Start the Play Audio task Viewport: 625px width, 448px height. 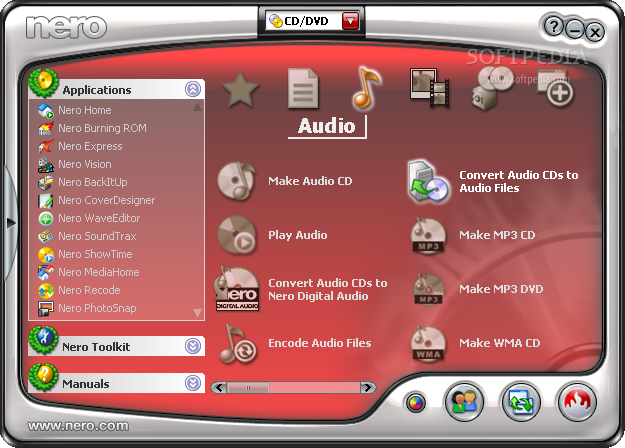coord(298,235)
